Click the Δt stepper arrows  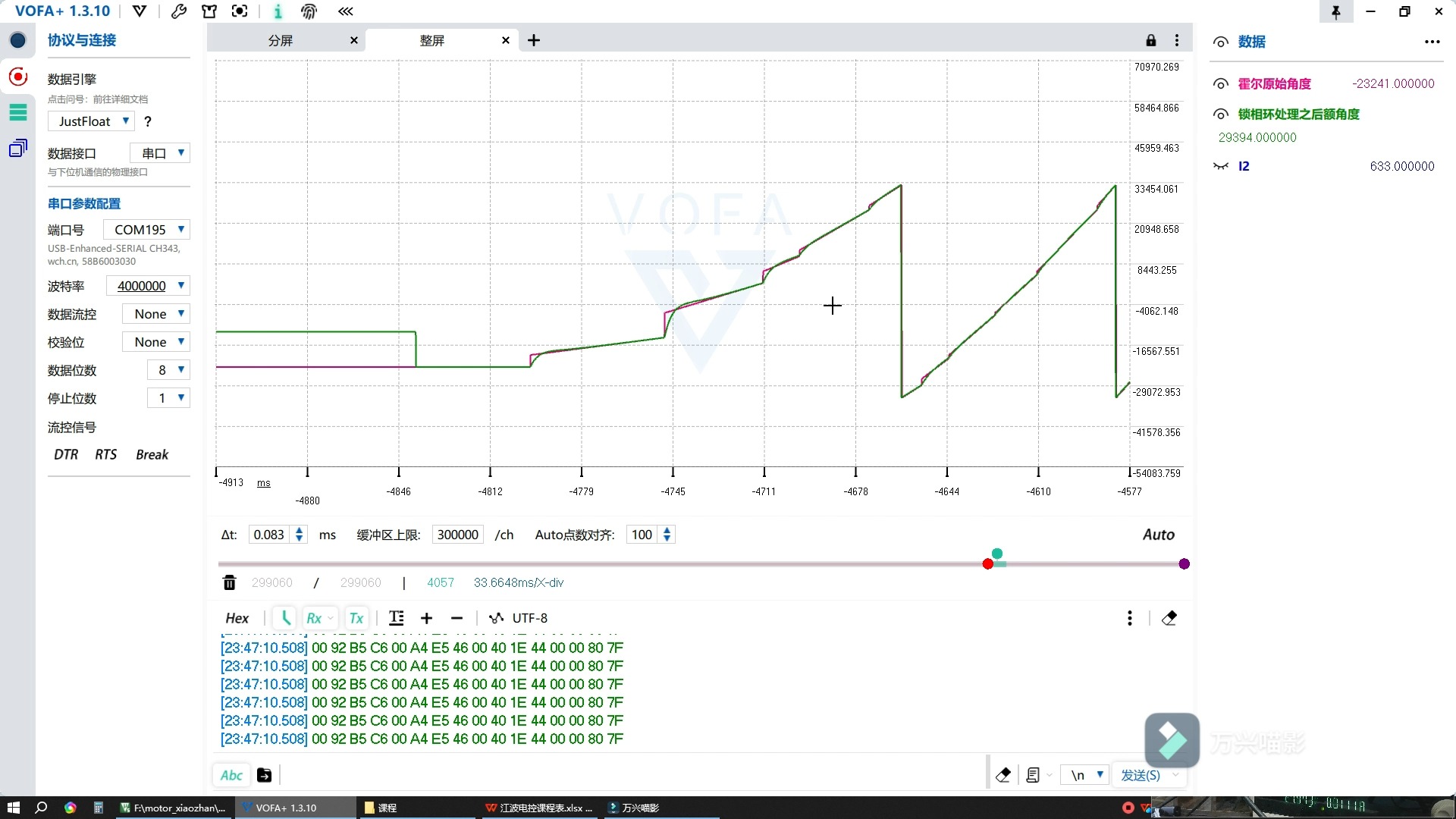(300, 535)
